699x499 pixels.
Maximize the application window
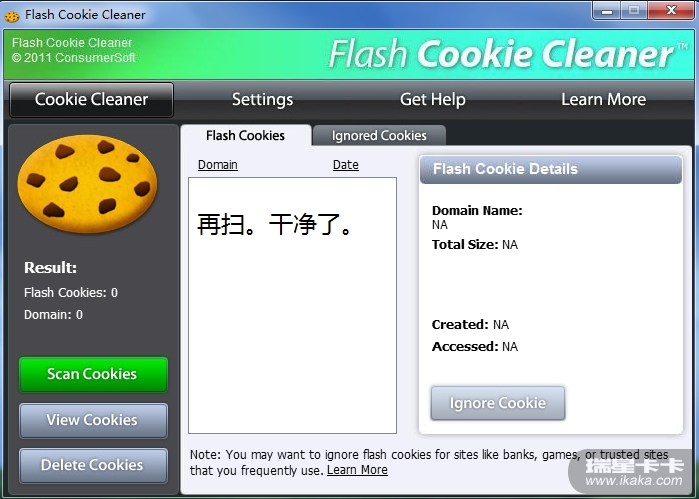633,10
